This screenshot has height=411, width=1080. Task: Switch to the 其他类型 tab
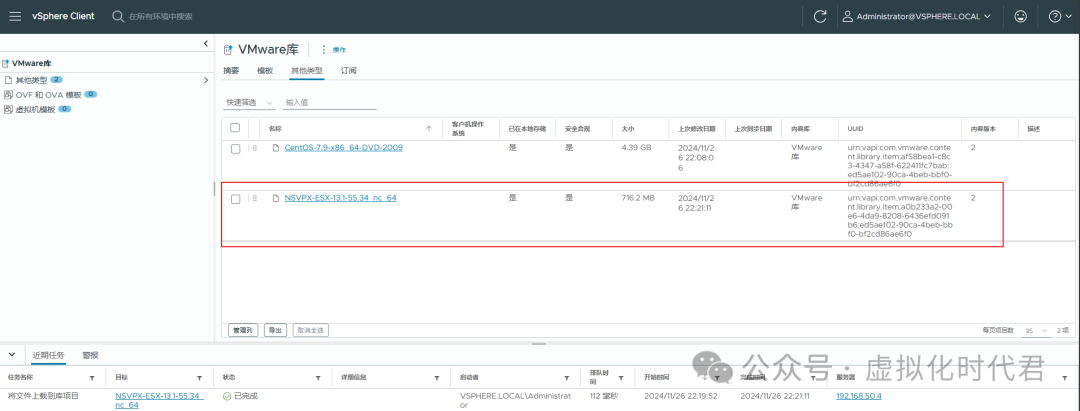pos(307,71)
